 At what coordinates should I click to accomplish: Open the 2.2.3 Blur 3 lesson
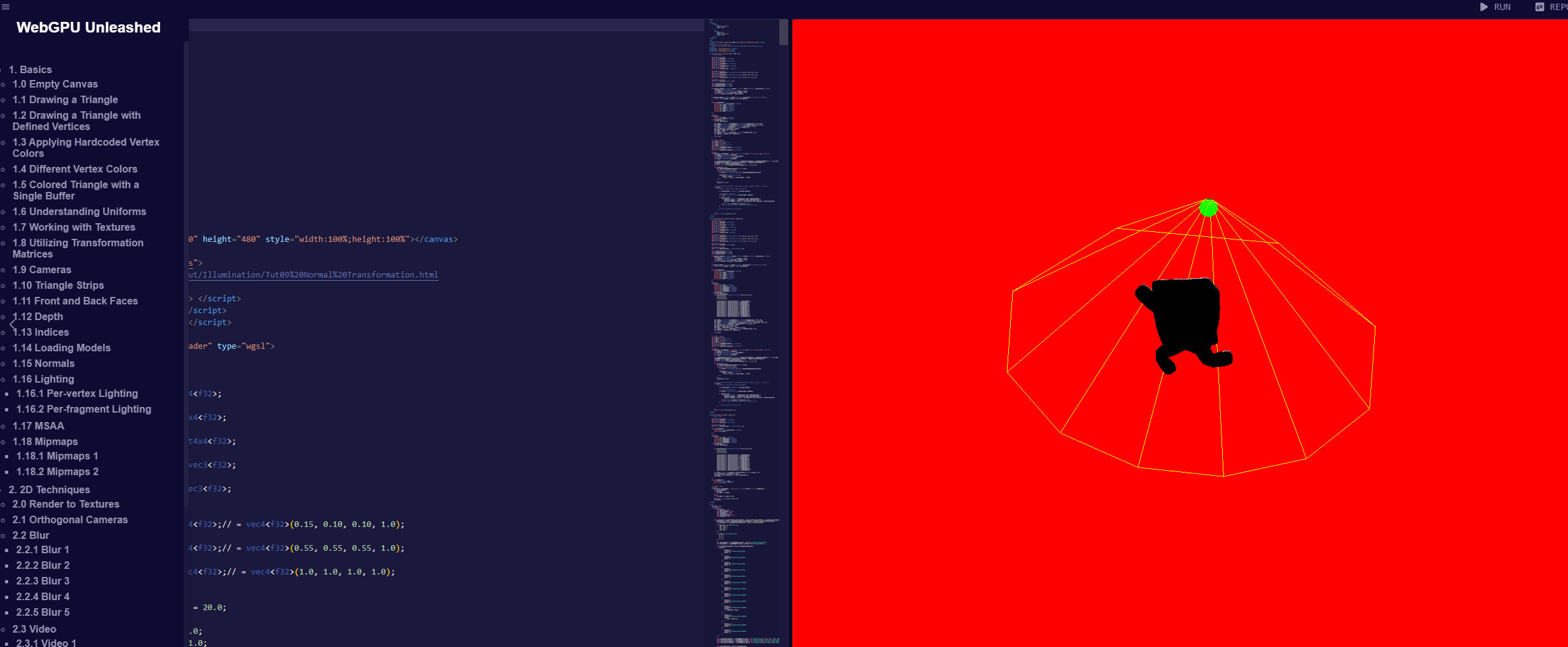click(x=43, y=581)
